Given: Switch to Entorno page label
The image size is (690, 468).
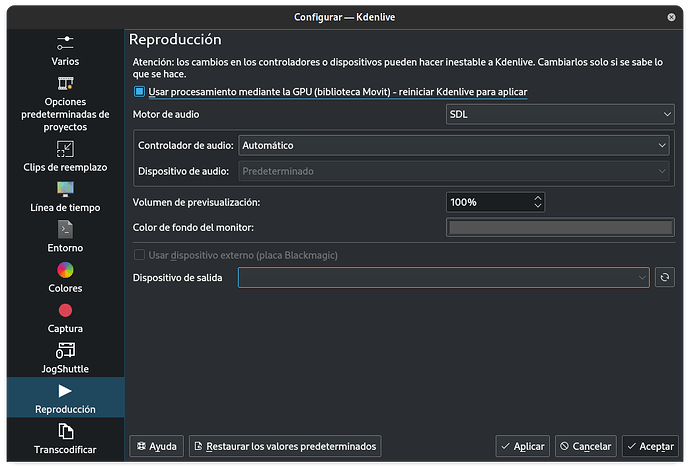Looking at the screenshot, I should [65, 248].
